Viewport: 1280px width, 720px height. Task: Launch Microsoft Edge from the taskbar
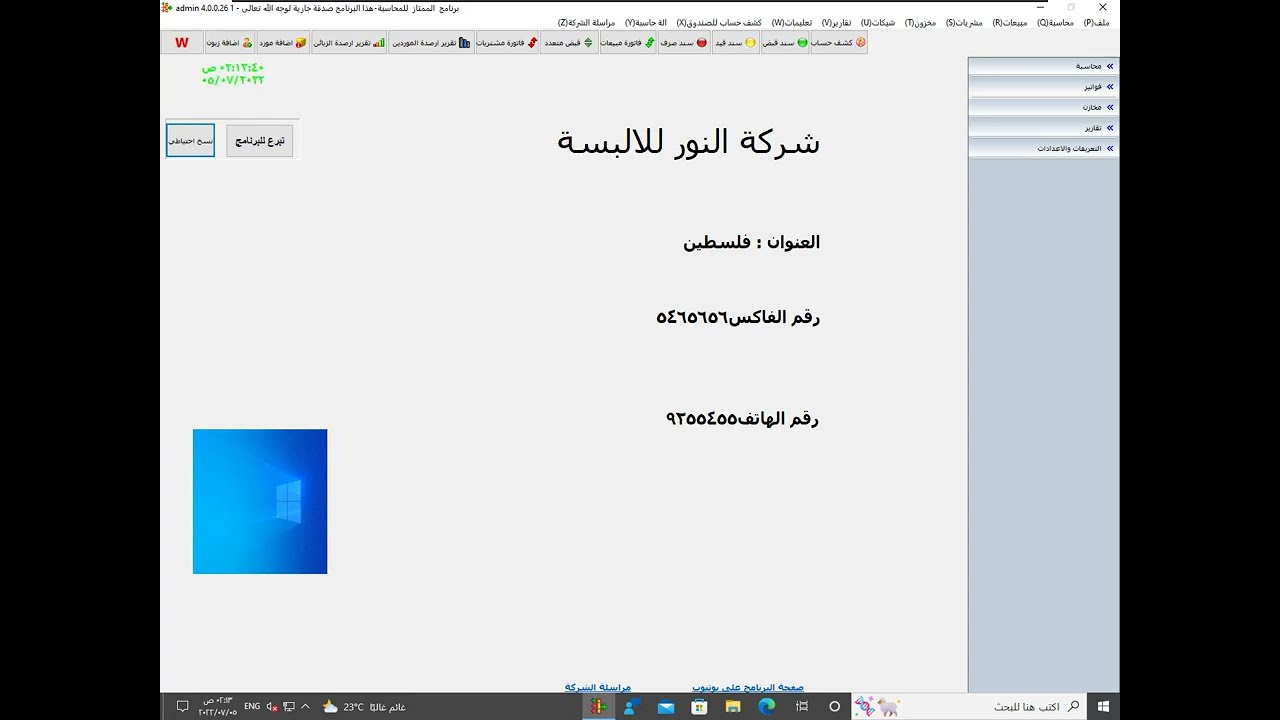(x=767, y=706)
